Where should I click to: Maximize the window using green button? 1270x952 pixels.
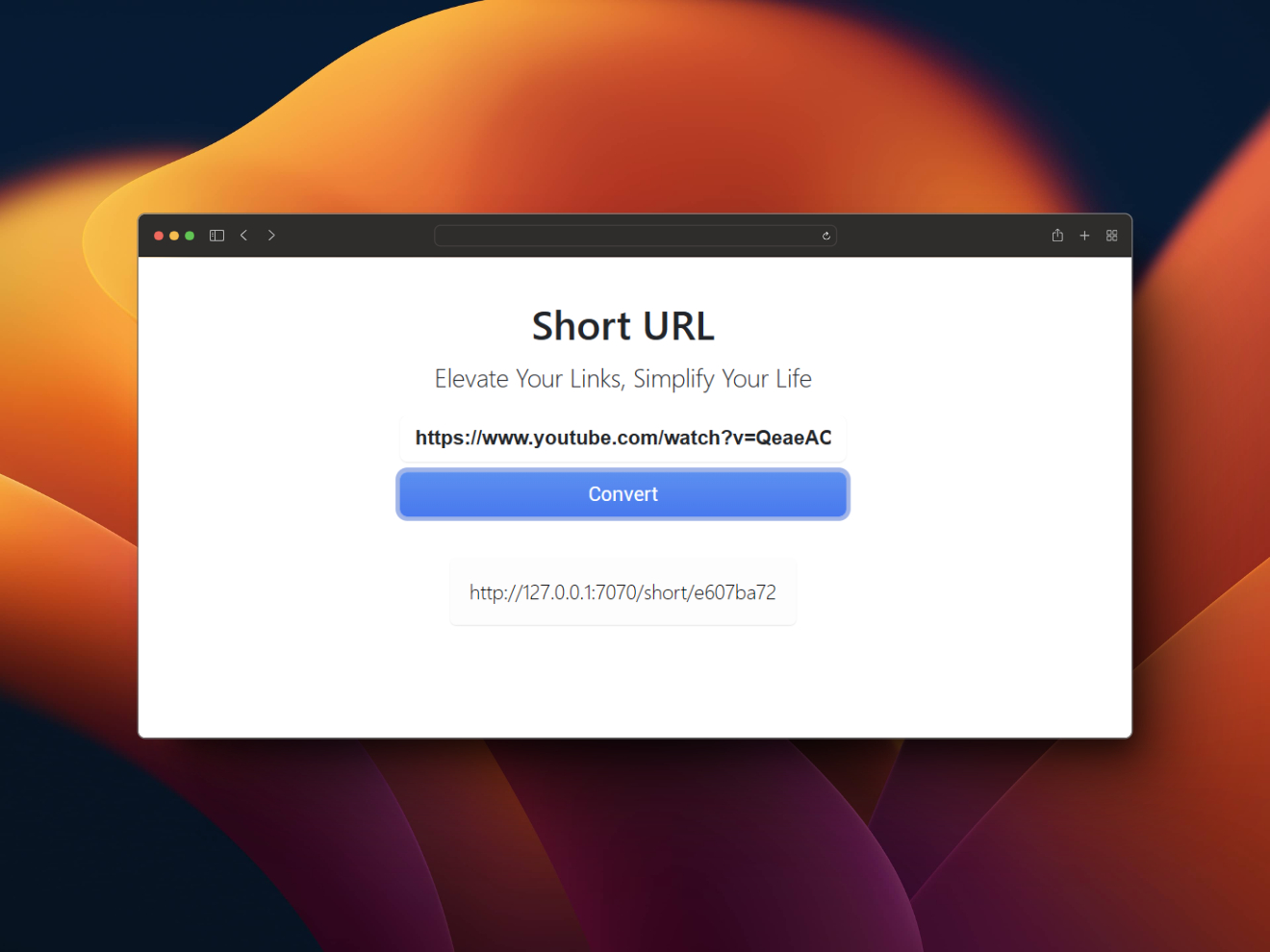190,236
